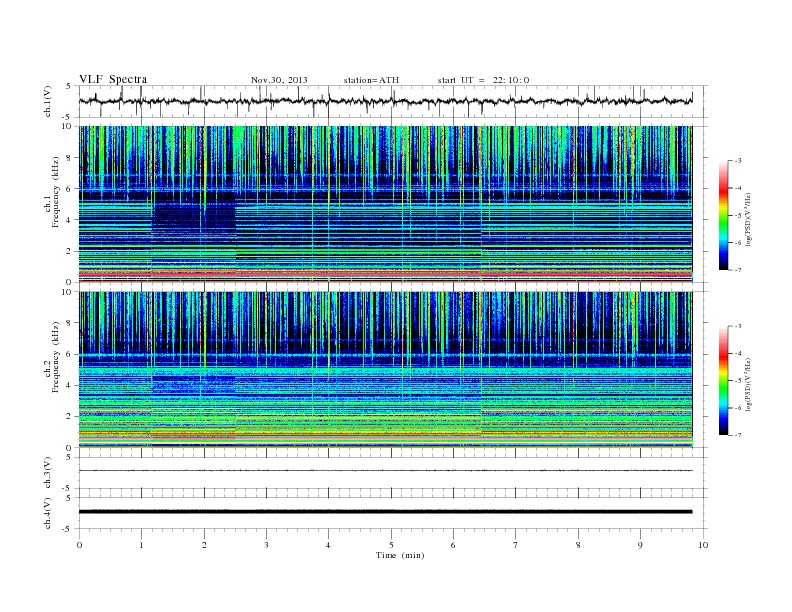Click the "0" tick on the time axis
This screenshot has width=792, height=612.
pyautogui.click(x=79, y=545)
